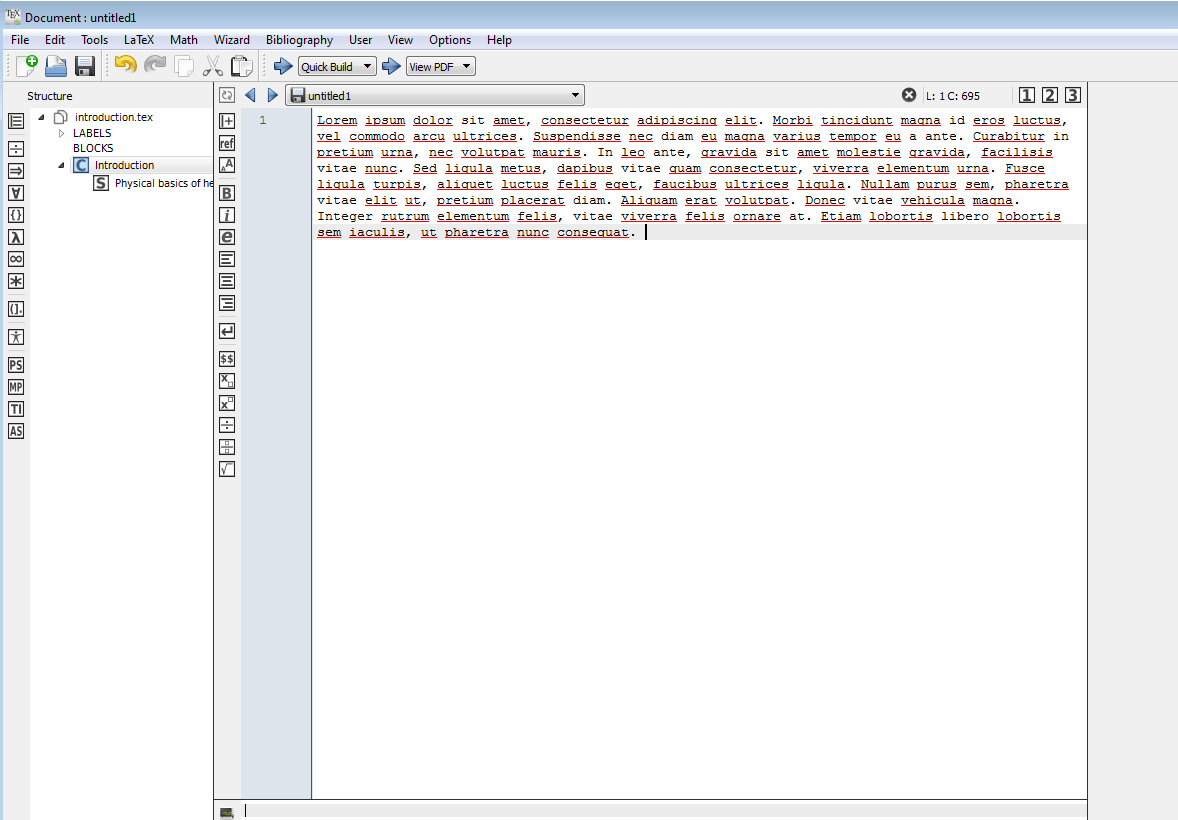Select Physical basics section in structure
The width and height of the screenshot is (1178, 820).
click(x=153, y=183)
